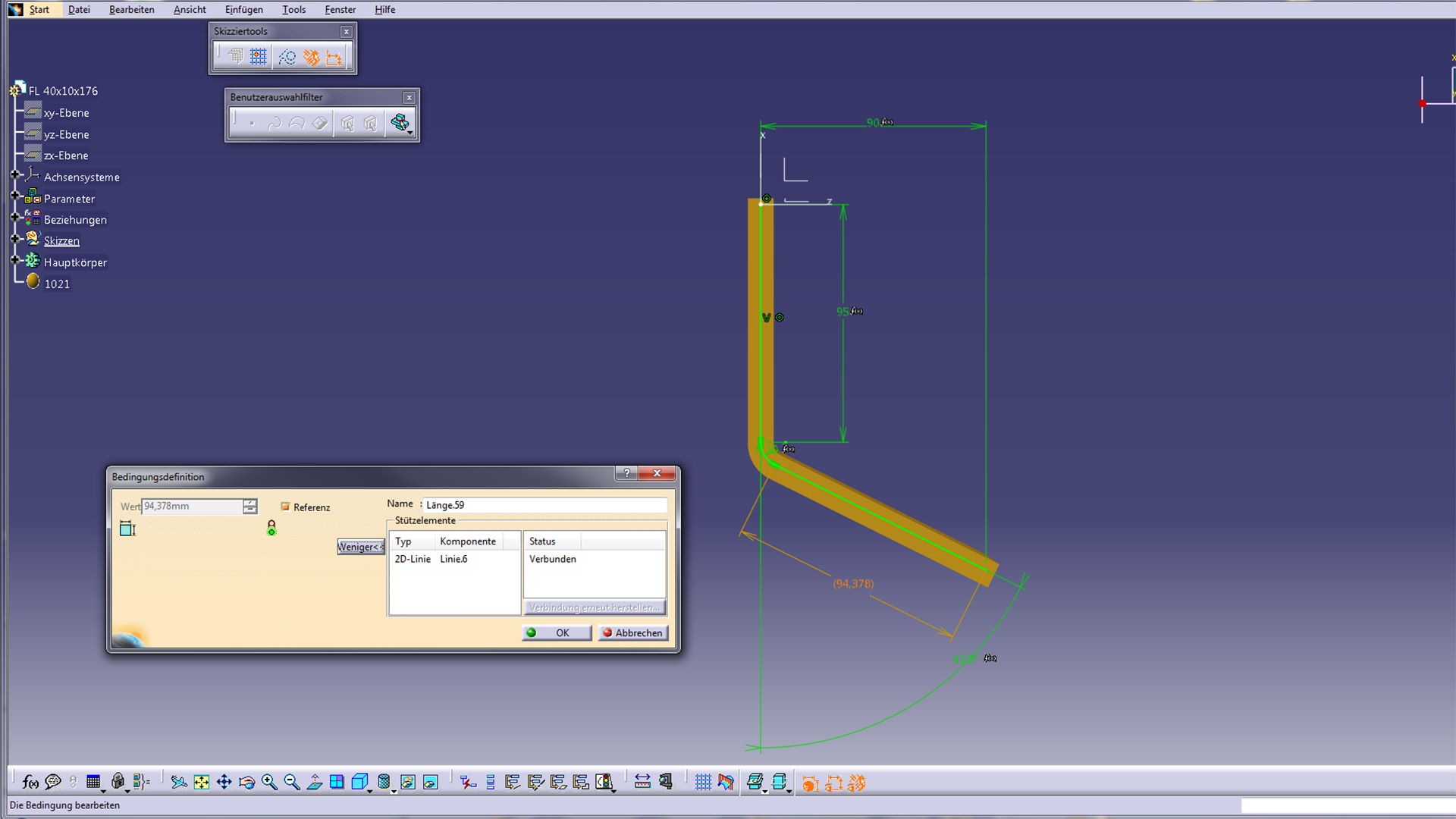Open the design table tool
The height and width of the screenshot is (819, 1456).
(93, 782)
